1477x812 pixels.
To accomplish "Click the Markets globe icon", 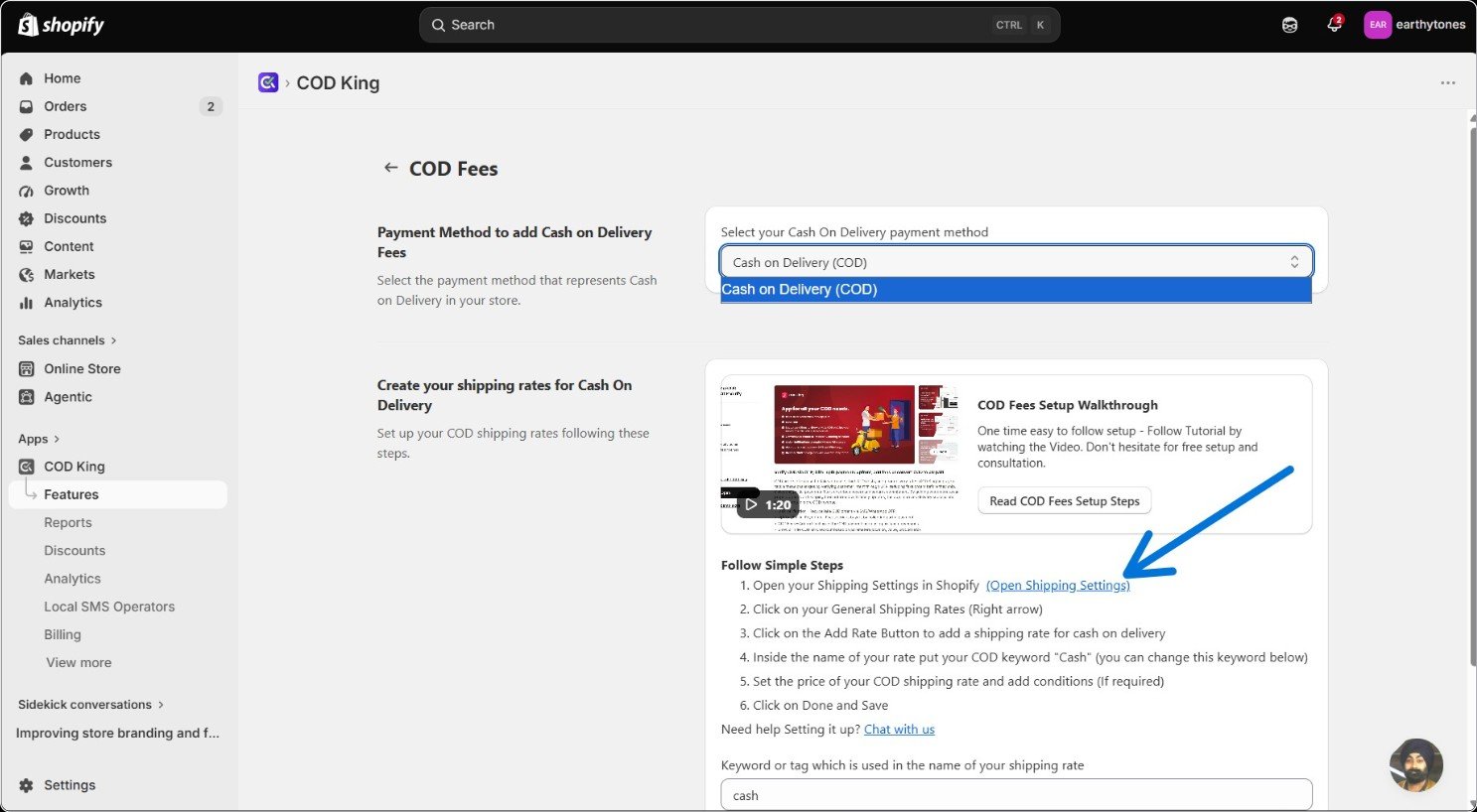I will point(27,274).
